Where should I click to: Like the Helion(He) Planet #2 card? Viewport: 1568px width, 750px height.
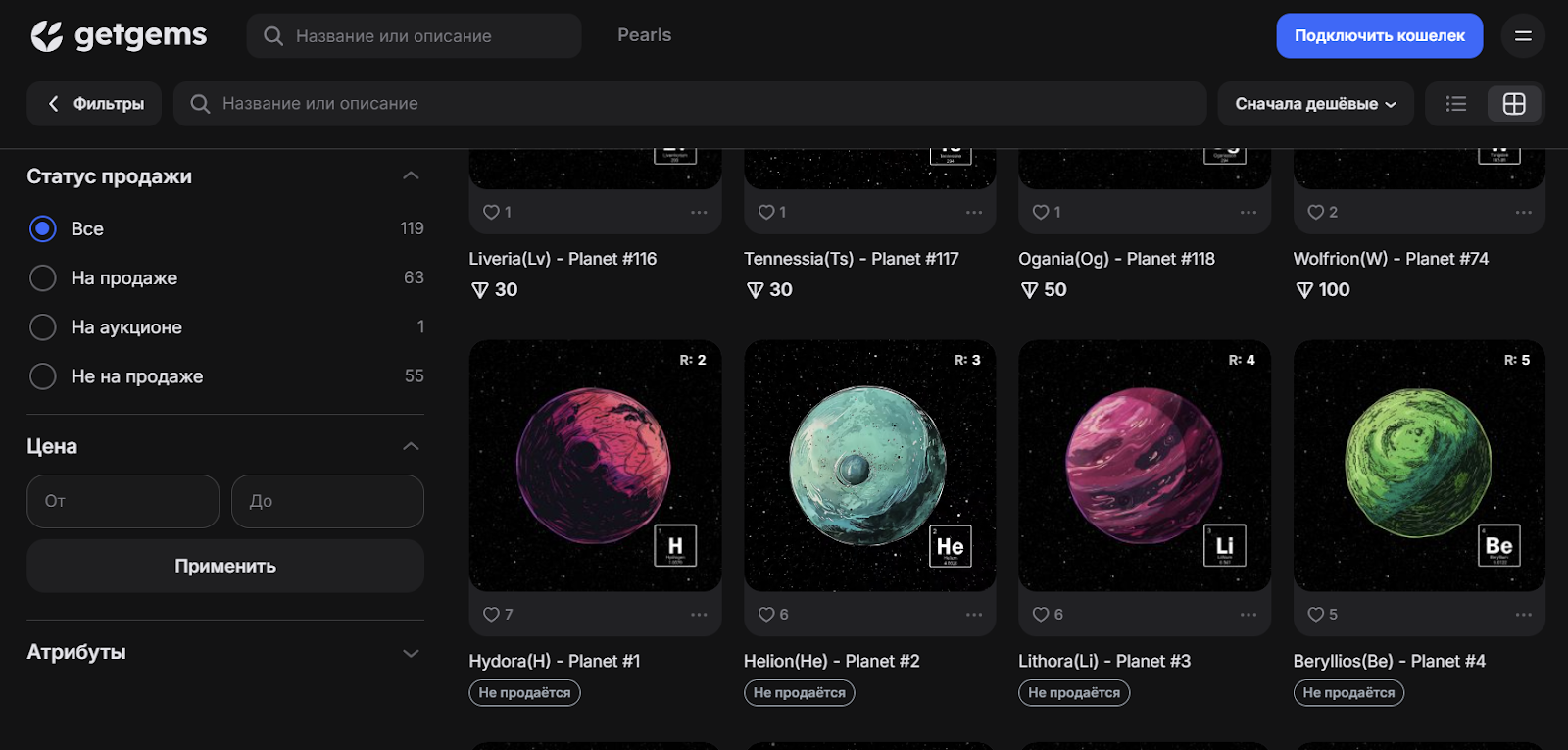click(x=766, y=615)
